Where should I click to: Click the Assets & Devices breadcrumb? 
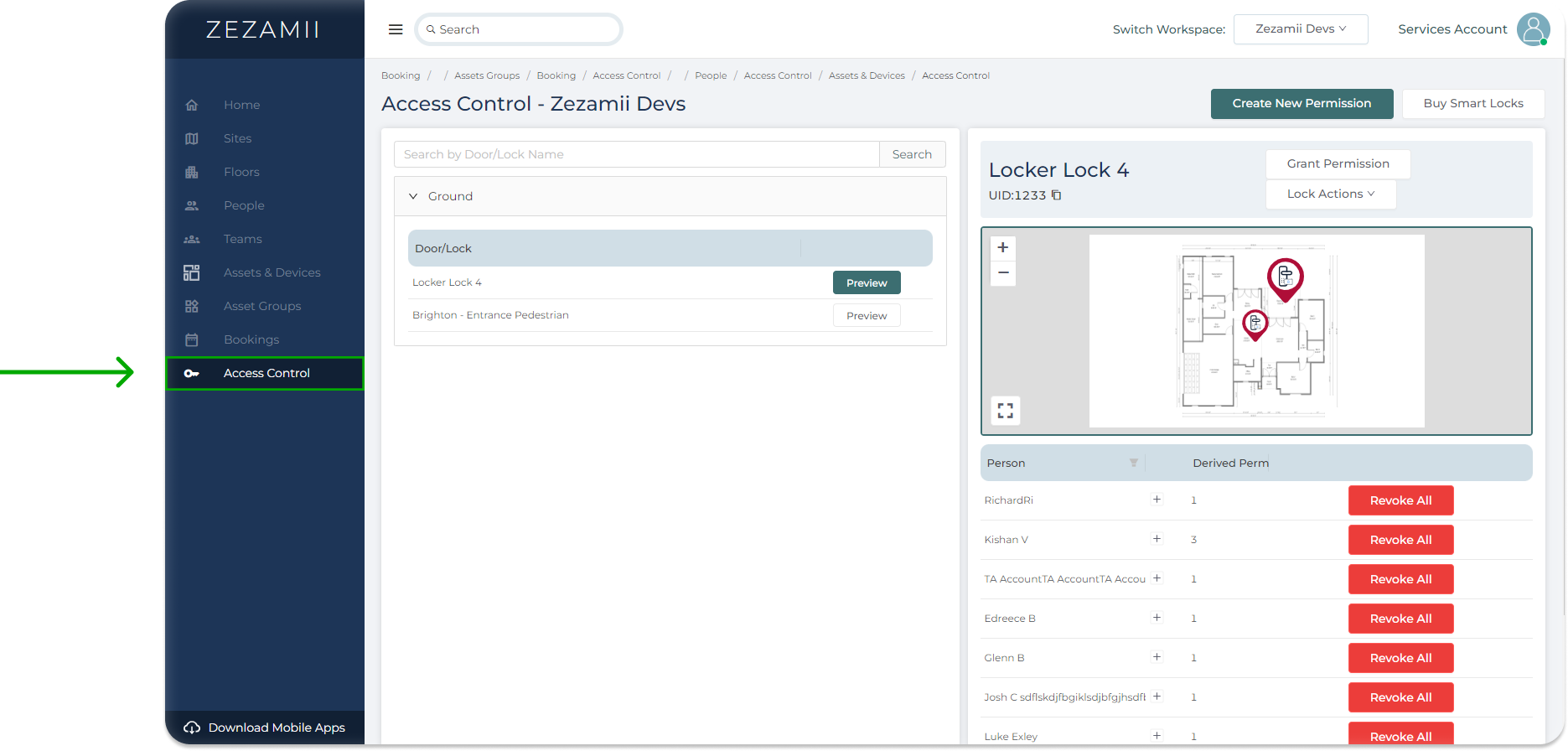pyautogui.click(x=867, y=75)
